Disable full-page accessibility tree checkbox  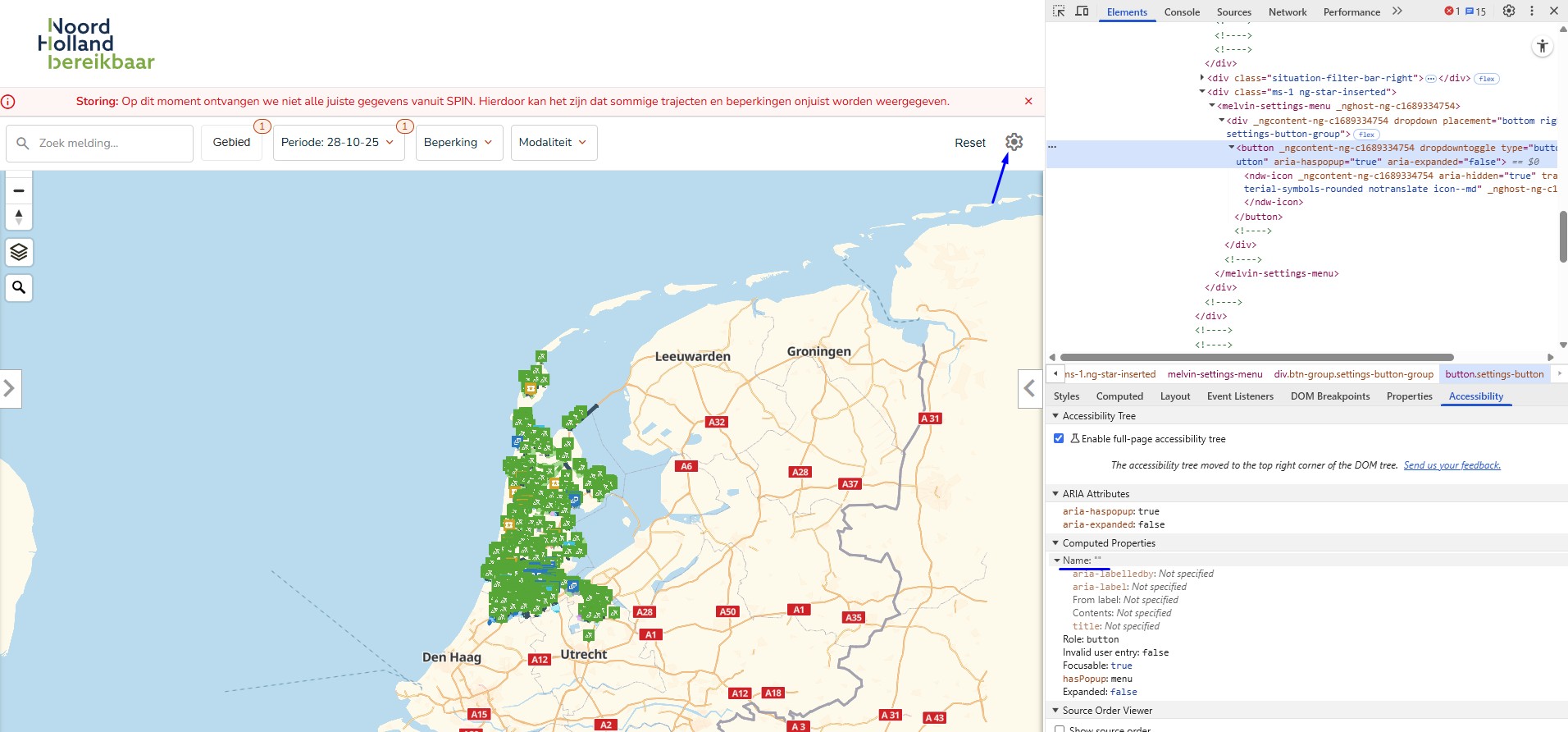tap(1059, 439)
